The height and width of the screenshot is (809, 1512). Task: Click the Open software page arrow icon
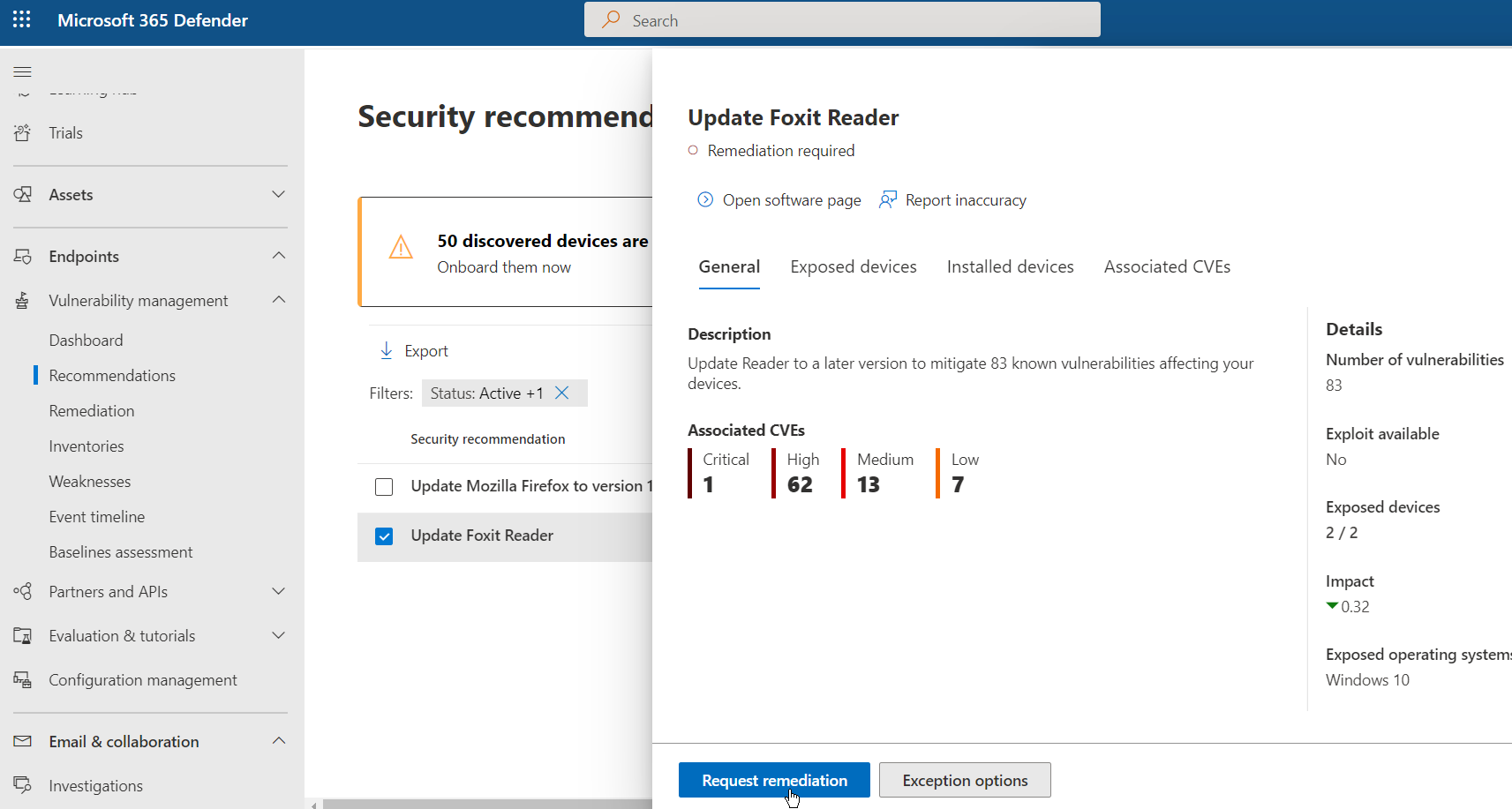[705, 200]
